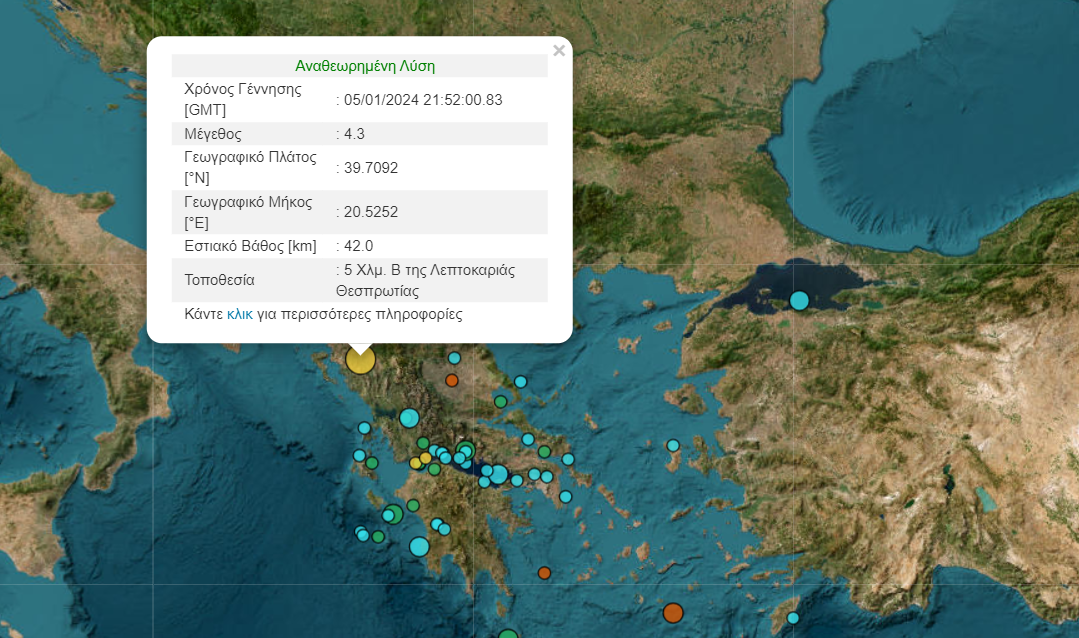Click the cyan marker on the east coast of Thessaly
The height and width of the screenshot is (638, 1079).
coord(520,381)
